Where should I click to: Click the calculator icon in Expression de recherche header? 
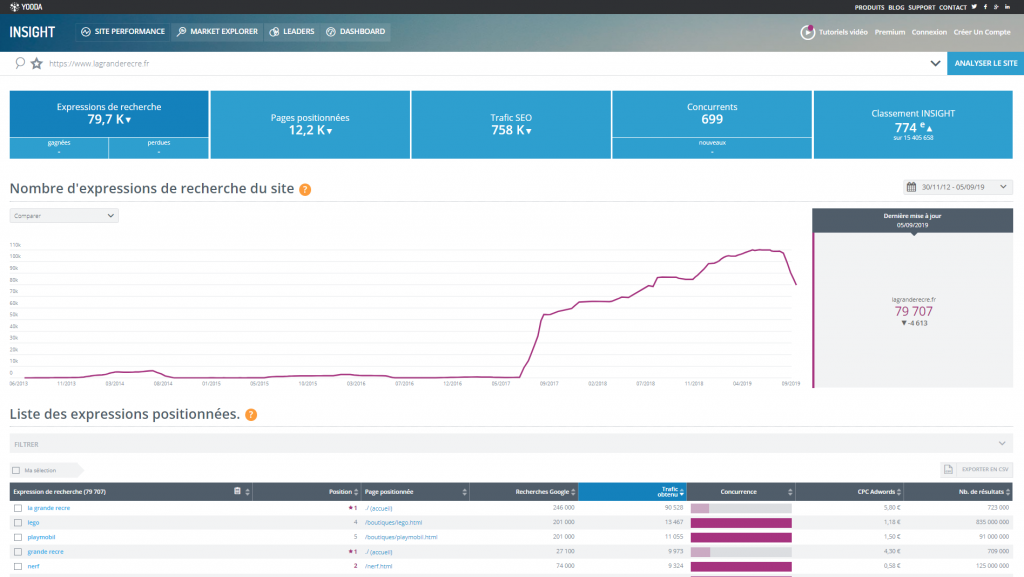[x=237, y=491]
